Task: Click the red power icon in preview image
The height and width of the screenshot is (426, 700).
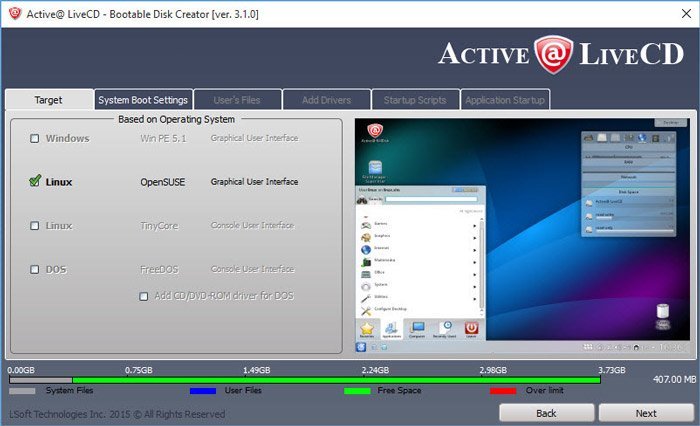Action: 471,329
